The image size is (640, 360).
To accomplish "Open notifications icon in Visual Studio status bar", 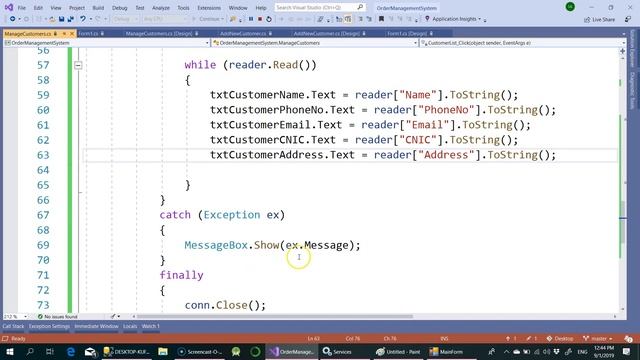I will [629, 339].
